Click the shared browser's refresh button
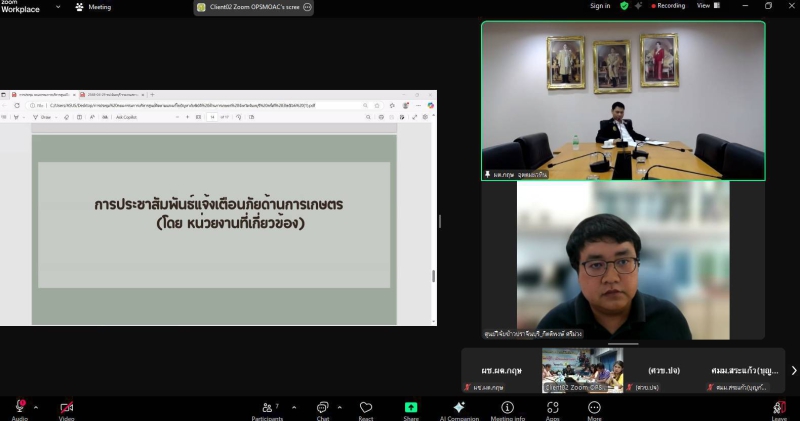The image size is (800, 421). pyautogui.click(x=17, y=106)
